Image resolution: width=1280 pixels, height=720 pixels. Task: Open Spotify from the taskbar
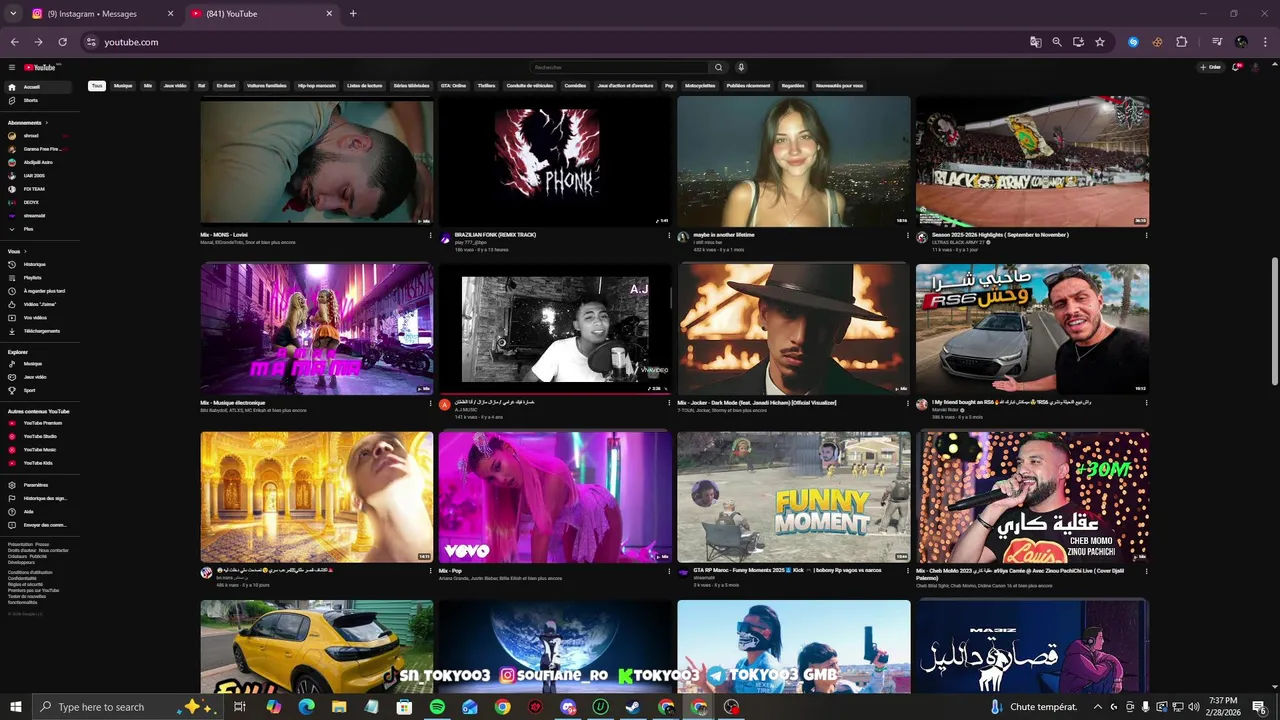(437, 707)
